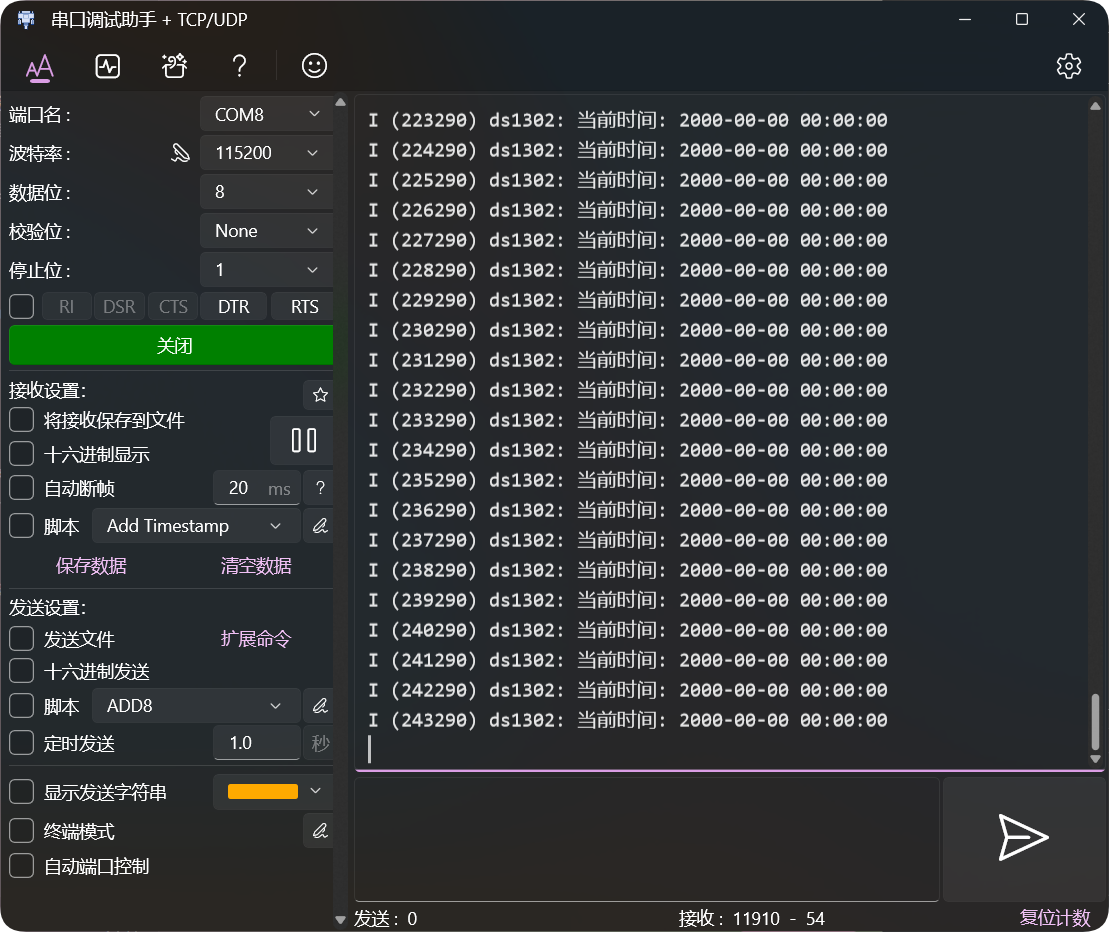Open 扩展命令 link
1109x932 pixels.
point(255,639)
